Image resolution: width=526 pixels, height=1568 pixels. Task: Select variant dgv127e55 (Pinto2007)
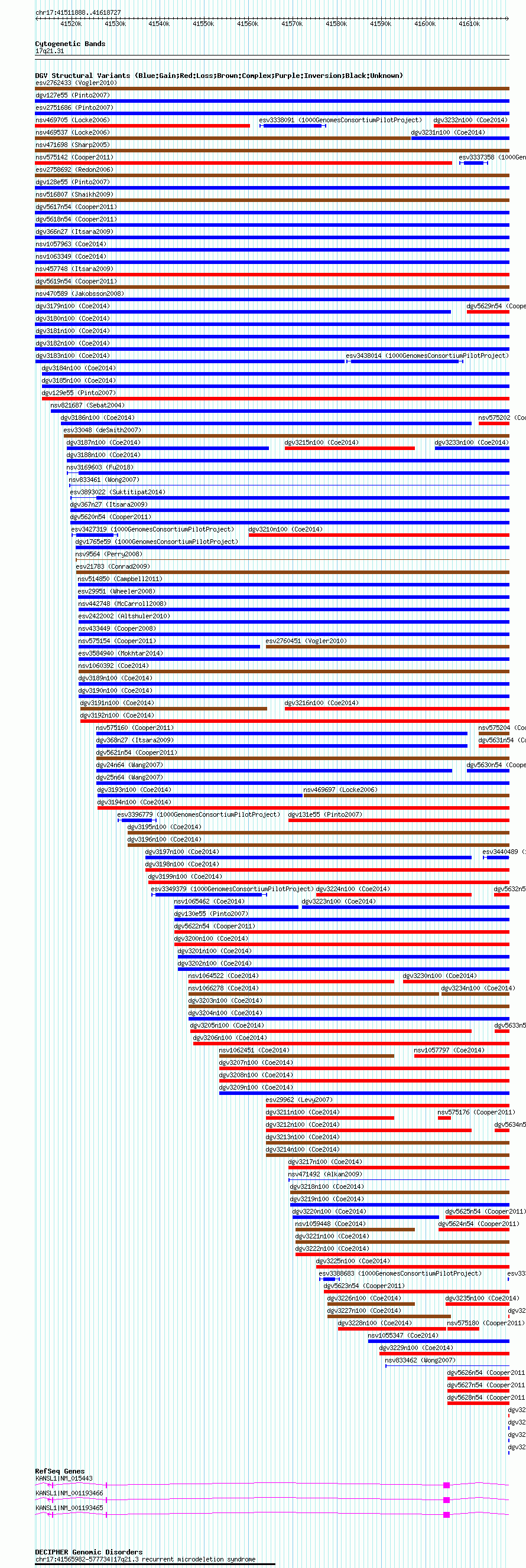(73, 95)
